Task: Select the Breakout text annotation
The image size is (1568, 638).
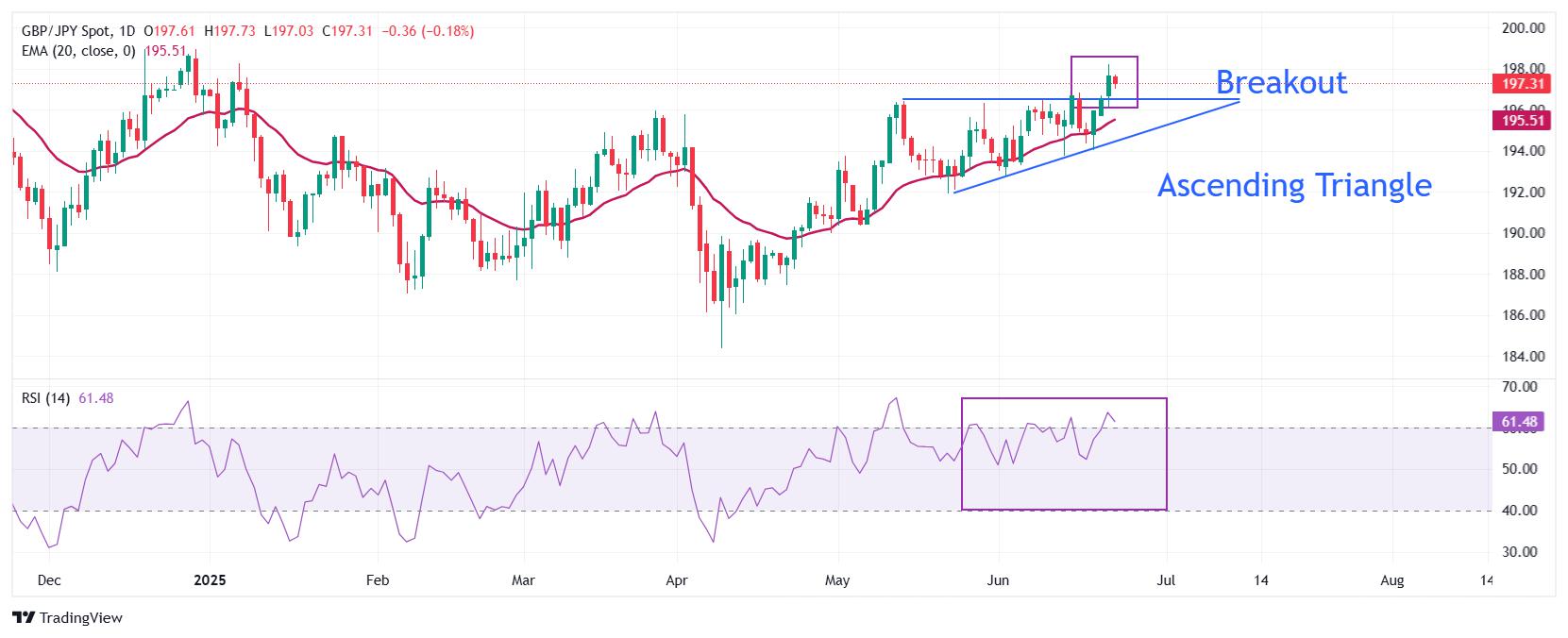Action: tap(1281, 82)
